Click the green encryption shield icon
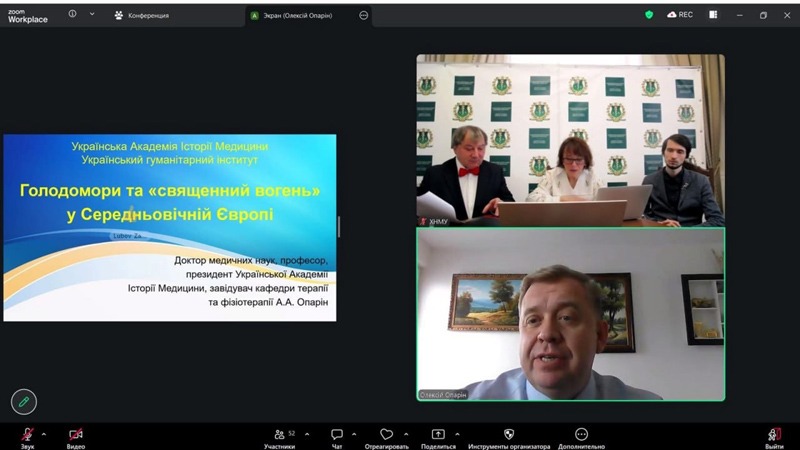This screenshot has height=450, width=800. click(648, 15)
